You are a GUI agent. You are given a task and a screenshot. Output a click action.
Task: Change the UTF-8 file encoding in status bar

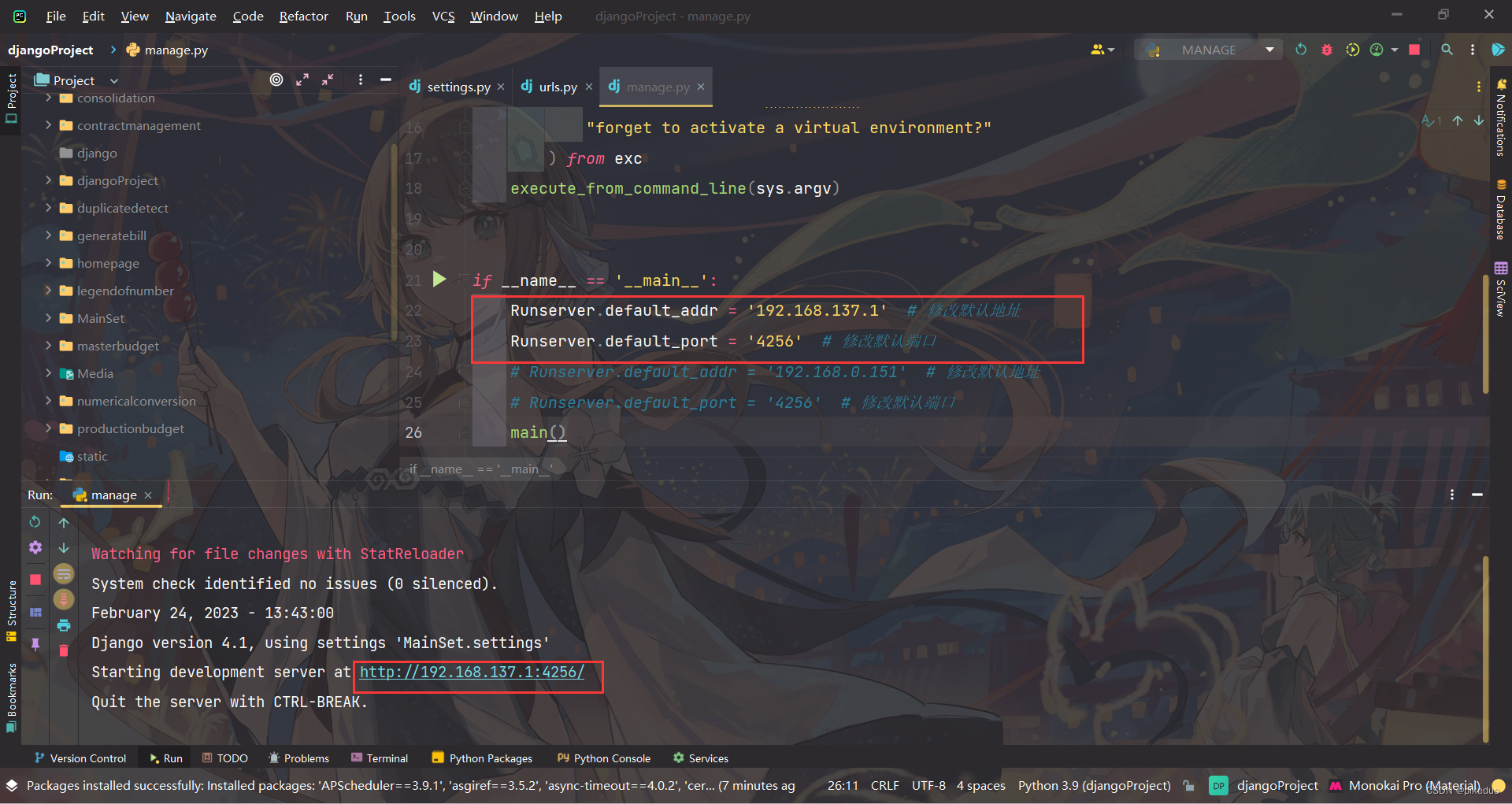coord(928,785)
